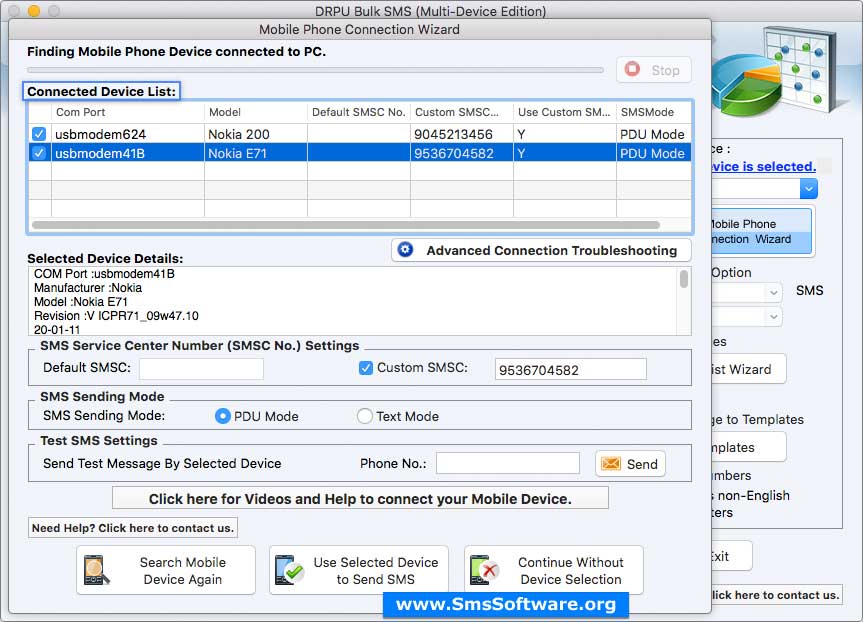Image resolution: width=863 pixels, height=622 pixels.
Task: Select the Nokia 200 cell
Action: click(256, 134)
